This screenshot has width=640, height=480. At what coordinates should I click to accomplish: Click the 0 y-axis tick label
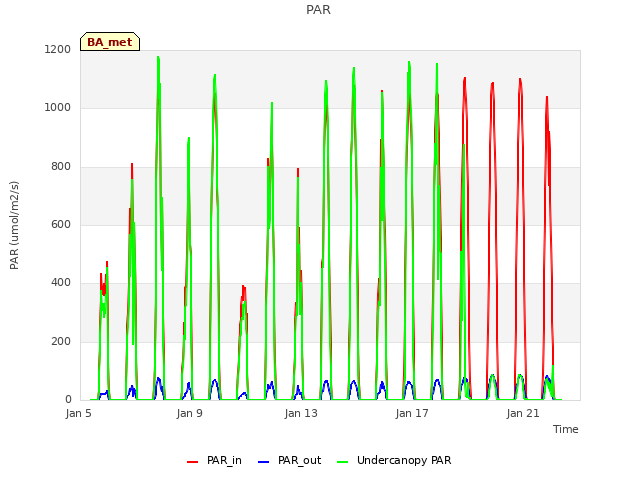click(x=68, y=400)
